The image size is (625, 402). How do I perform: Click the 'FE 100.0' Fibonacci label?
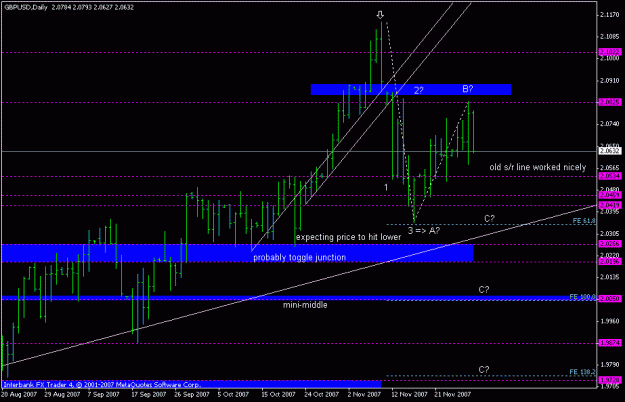pyautogui.click(x=582, y=297)
